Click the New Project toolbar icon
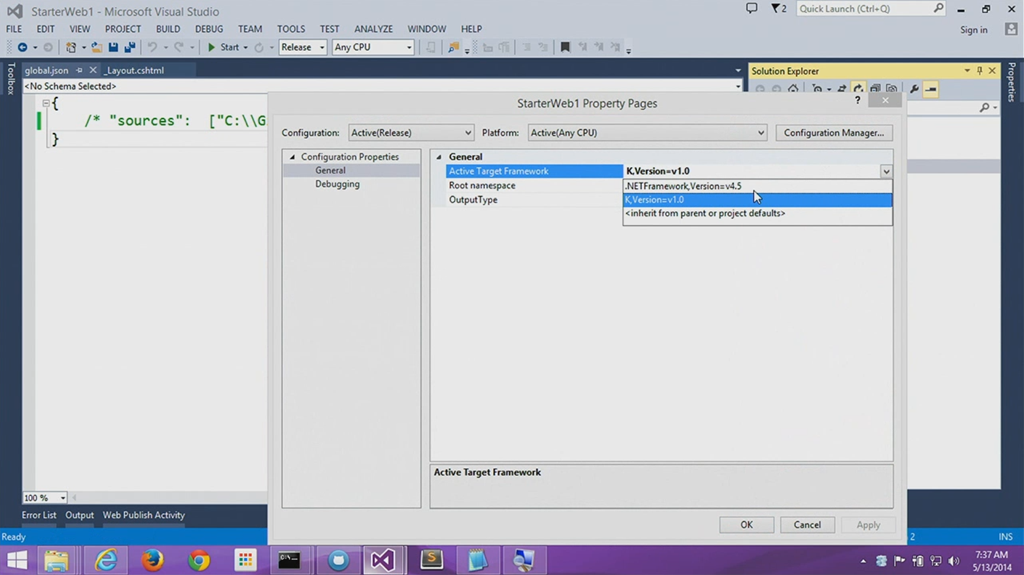This screenshot has width=1024, height=575. point(71,47)
